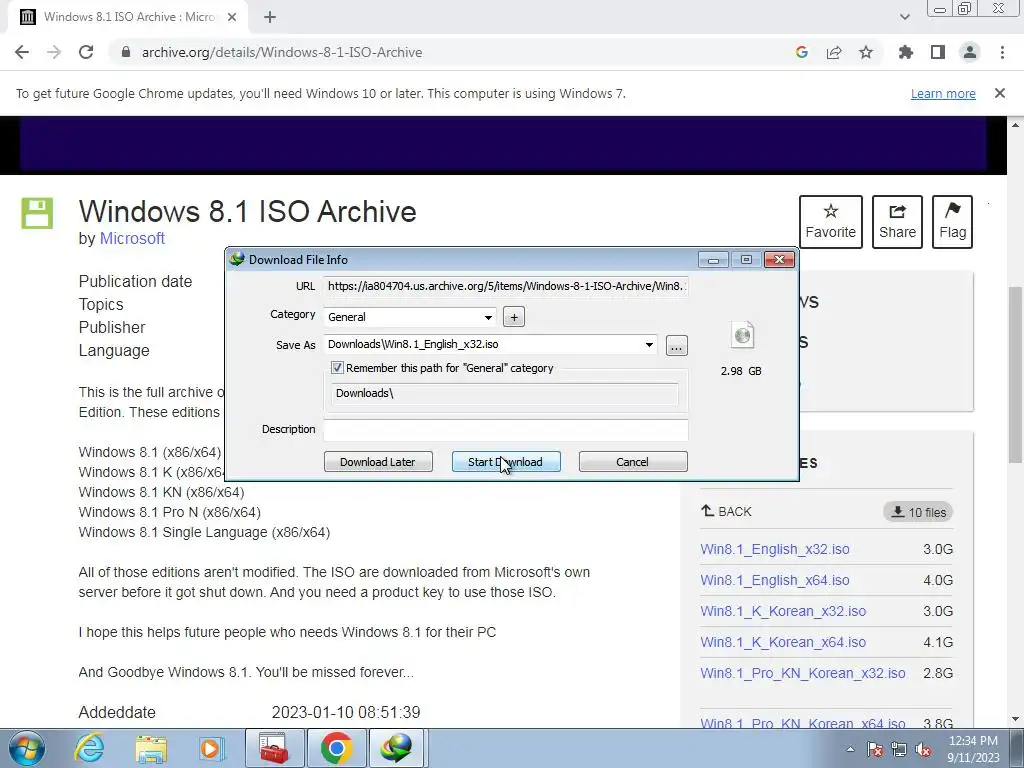
Task: Go back using Chrome's back arrow
Action: 22,52
